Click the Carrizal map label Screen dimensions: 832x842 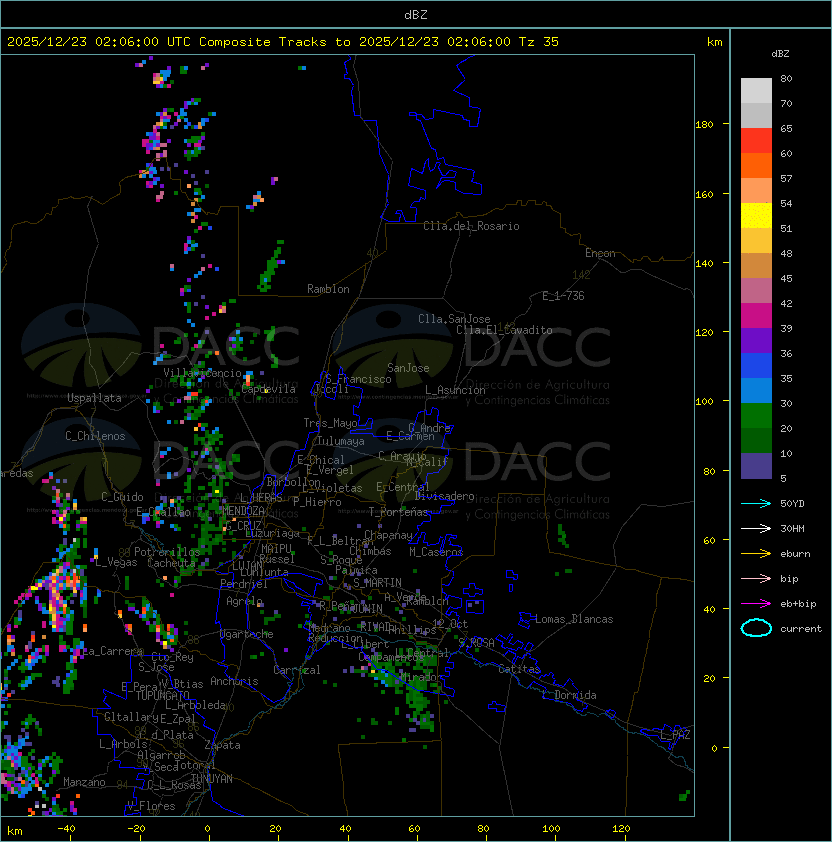click(297, 670)
